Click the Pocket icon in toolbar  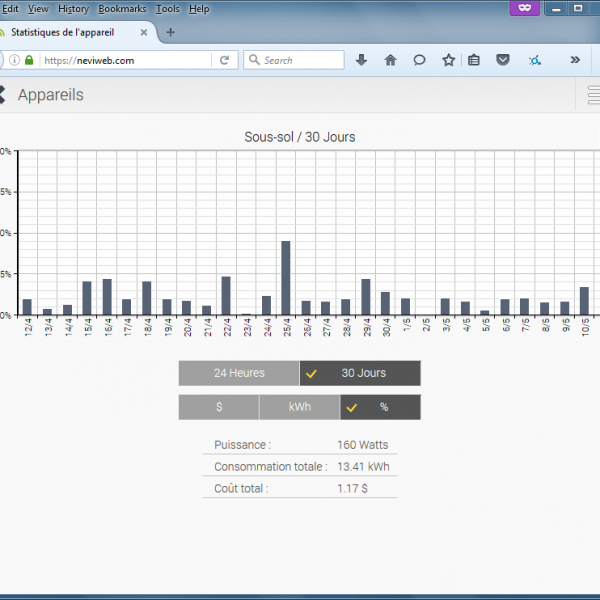point(504,60)
